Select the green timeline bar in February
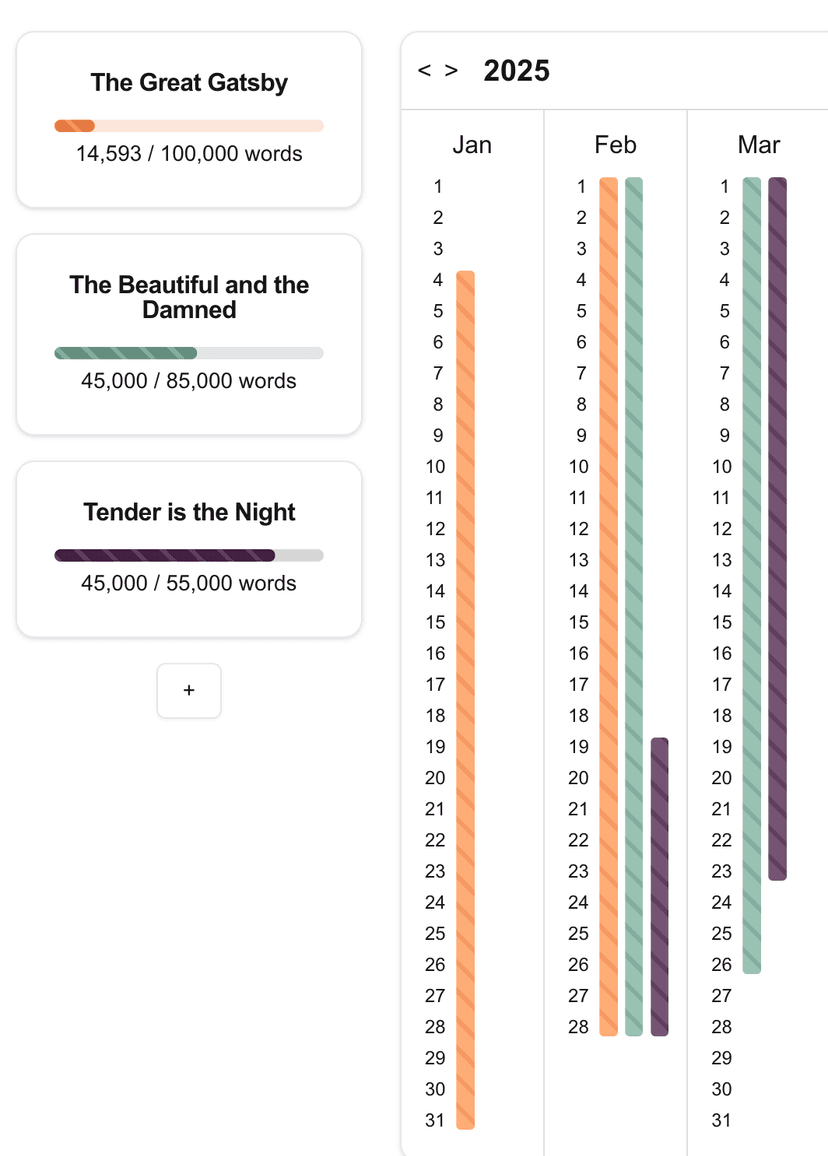The image size is (828, 1156). (634, 607)
